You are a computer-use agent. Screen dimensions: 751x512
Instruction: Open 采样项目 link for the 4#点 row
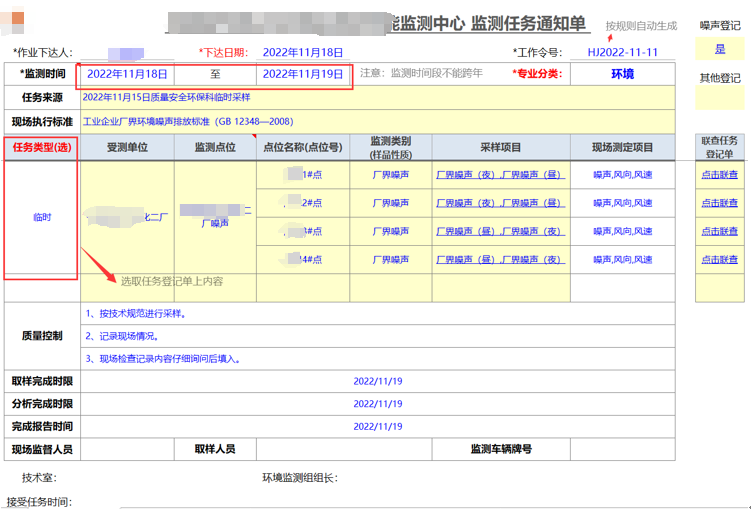click(500, 259)
